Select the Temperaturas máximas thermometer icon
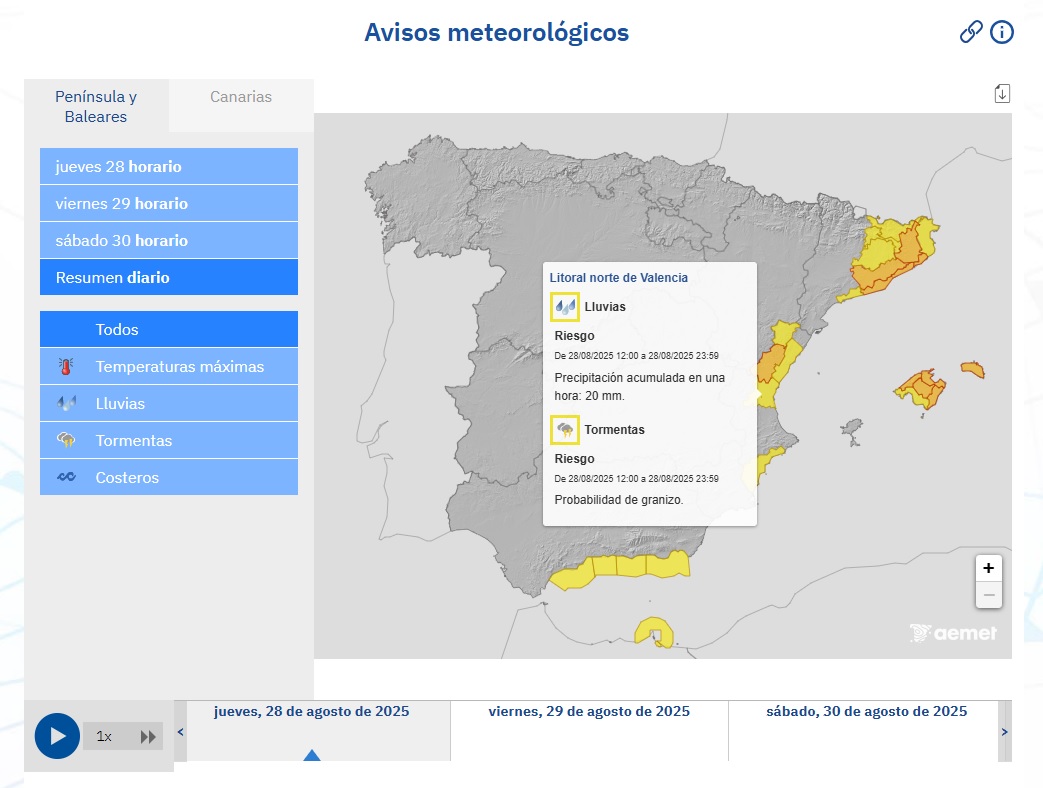The width and height of the screenshot is (1043, 788). click(x=66, y=366)
